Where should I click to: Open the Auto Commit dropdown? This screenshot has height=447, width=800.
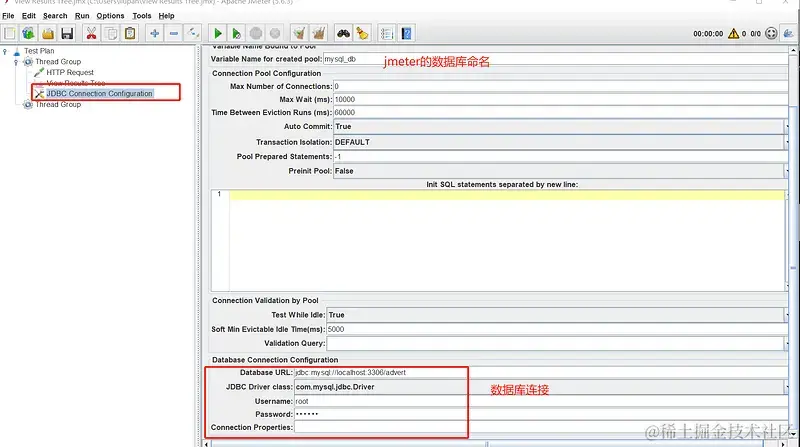[561, 127]
